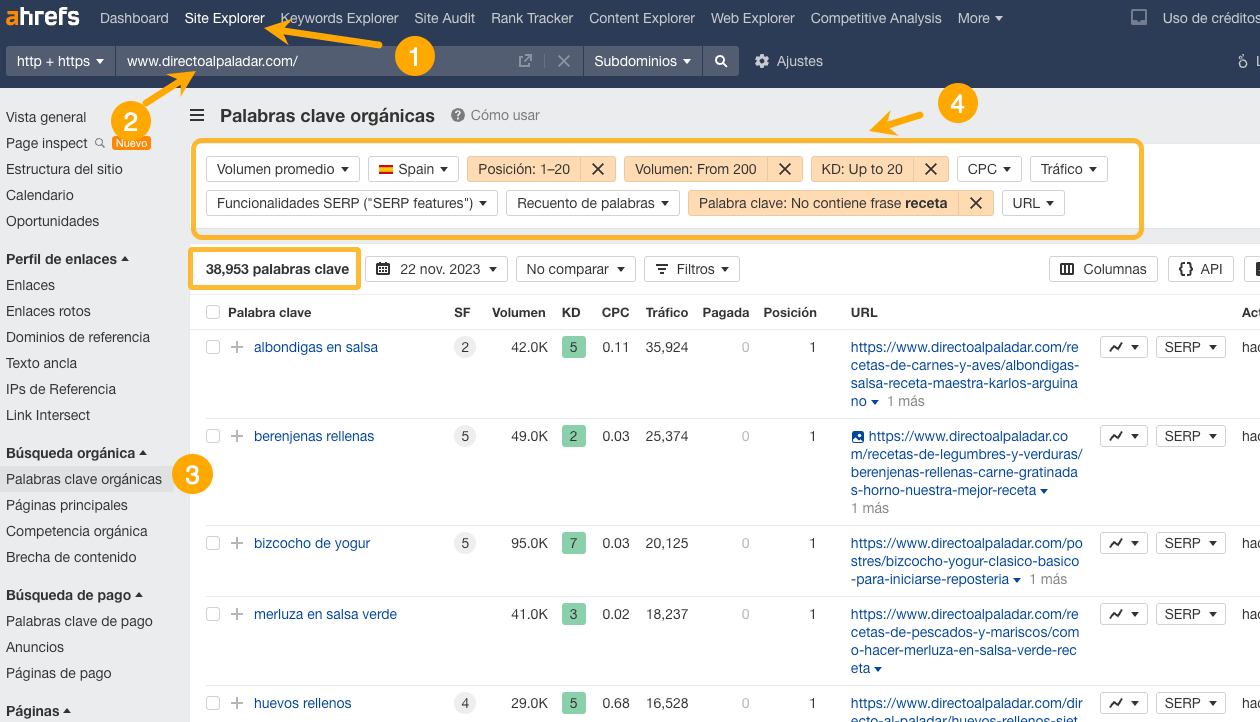Open the API export option
This screenshot has width=1260, height=722.
pyautogui.click(x=1200, y=268)
